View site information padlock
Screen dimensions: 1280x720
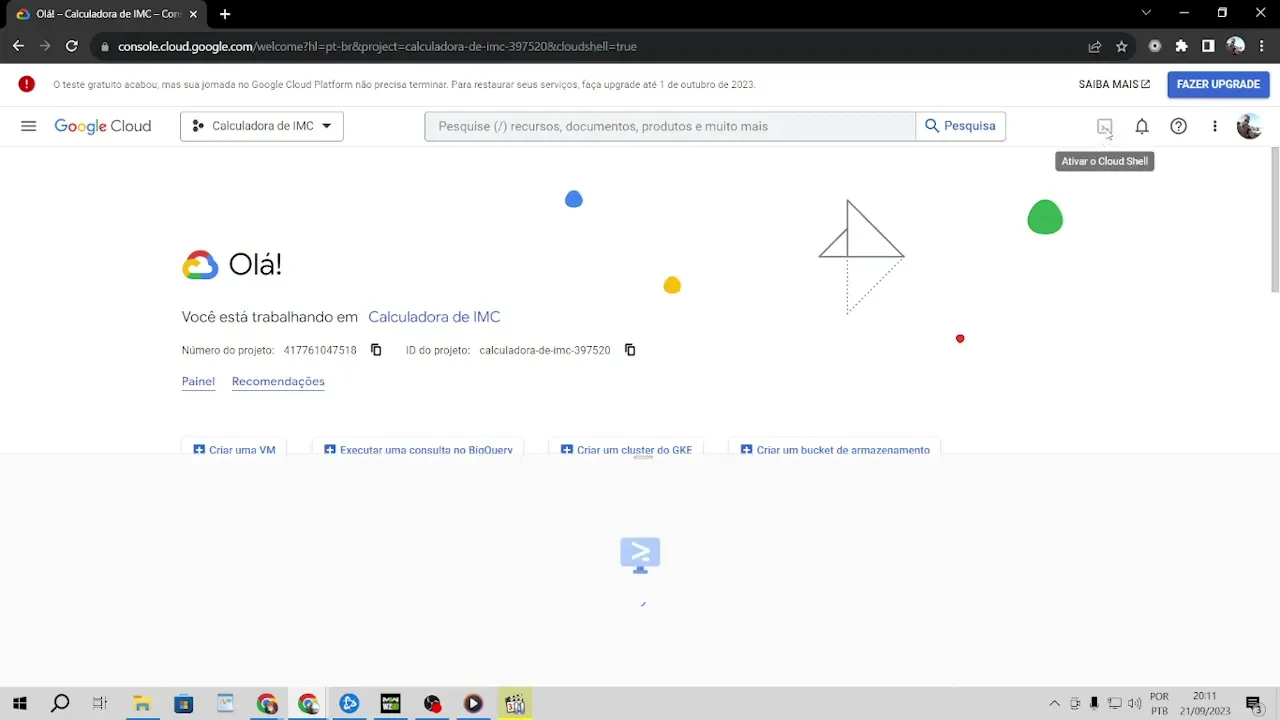[104, 46]
